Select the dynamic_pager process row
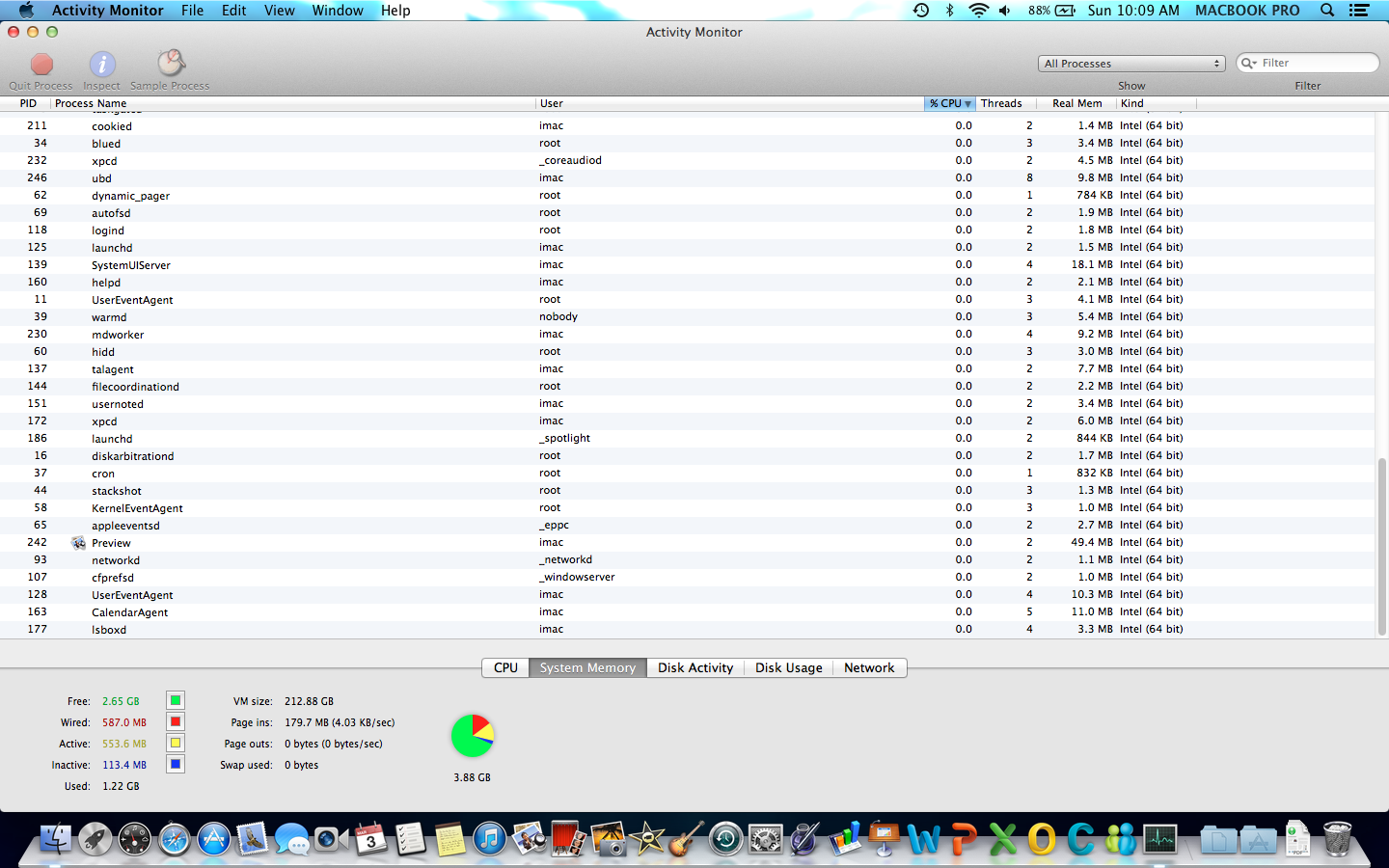This screenshot has height=868, width=1389. pyautogui.click(x=688, y=195)
